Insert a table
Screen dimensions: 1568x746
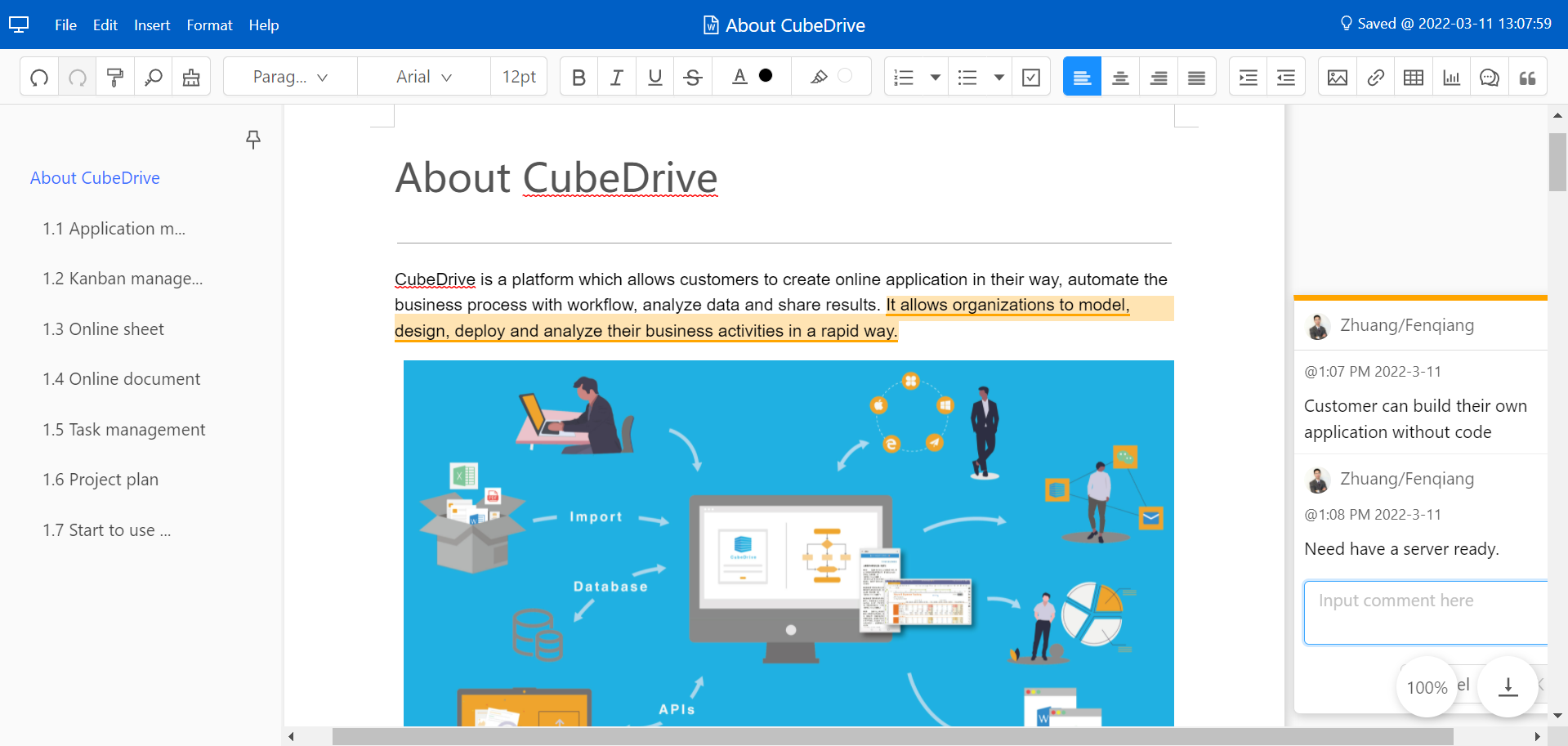1414,77
